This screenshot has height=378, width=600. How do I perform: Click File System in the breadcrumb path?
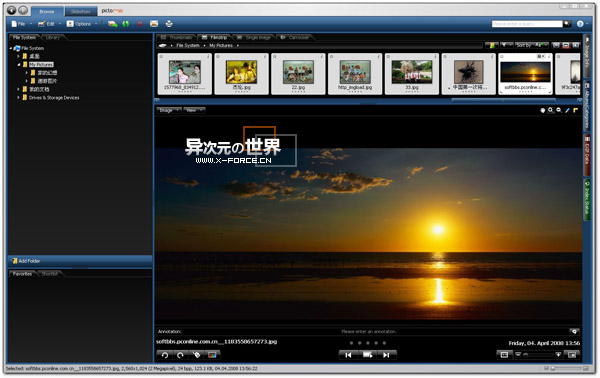click(x=188, y=46)
